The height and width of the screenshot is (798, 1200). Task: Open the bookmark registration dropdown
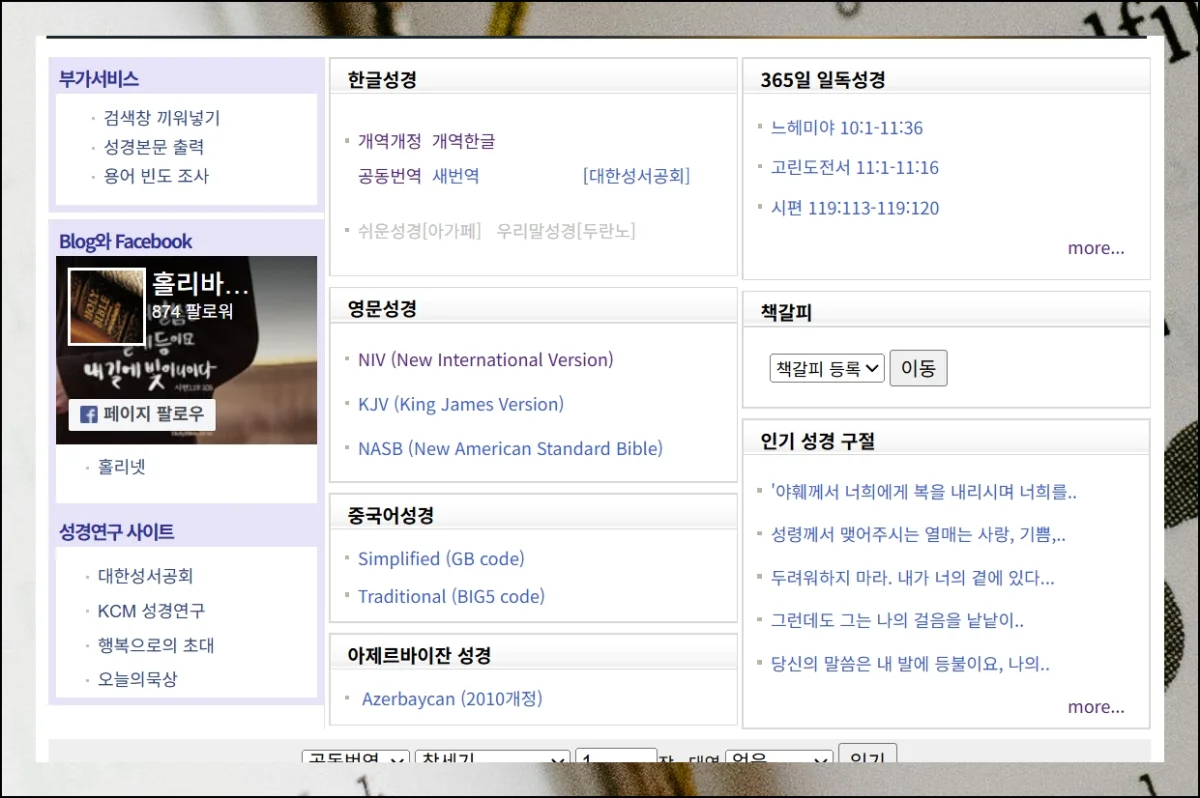point(827,368)
